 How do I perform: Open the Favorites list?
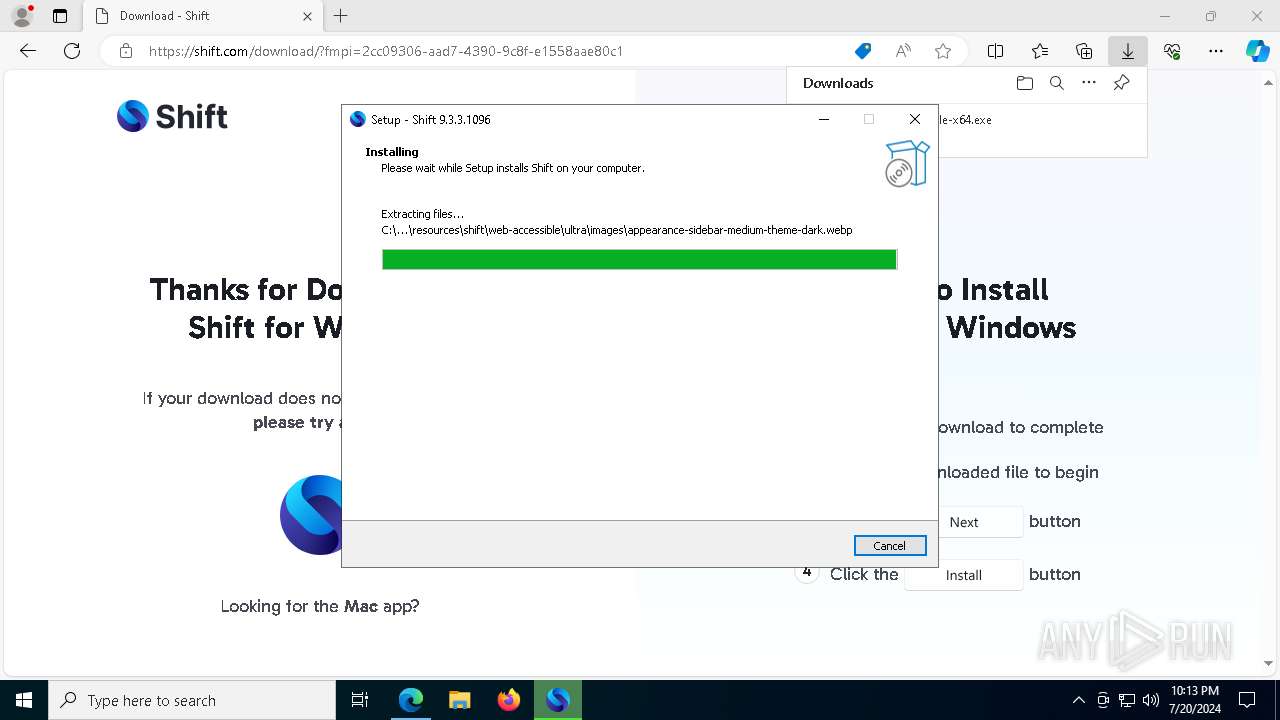coord(1040,51)
